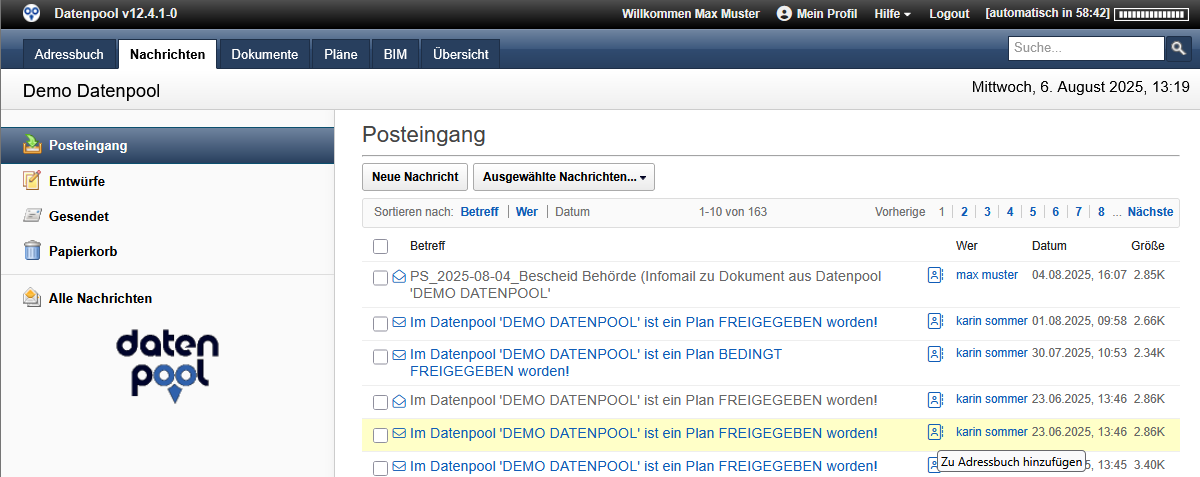Click Mein Profil user icon

point(784,13)
